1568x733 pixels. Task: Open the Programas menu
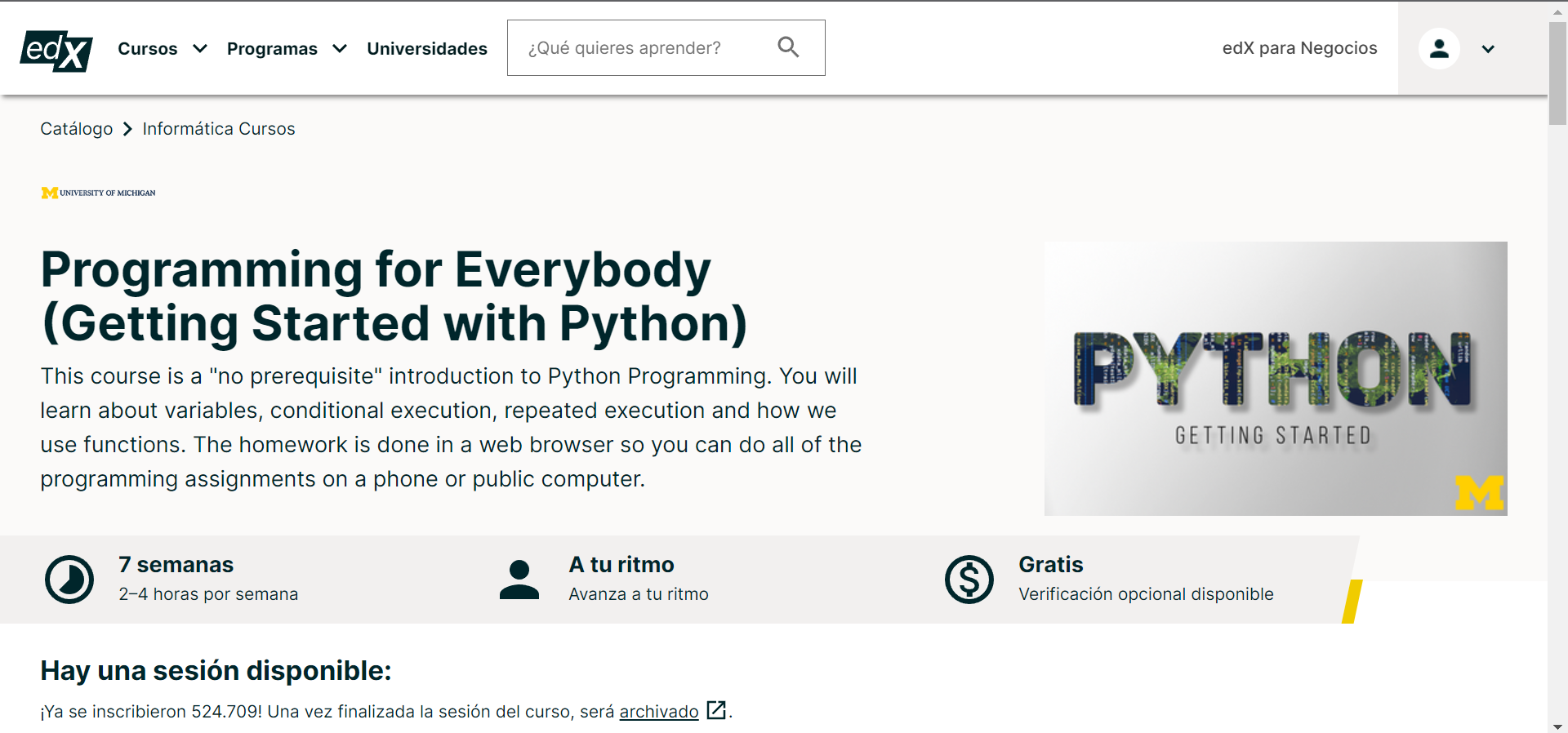[272, 49]
